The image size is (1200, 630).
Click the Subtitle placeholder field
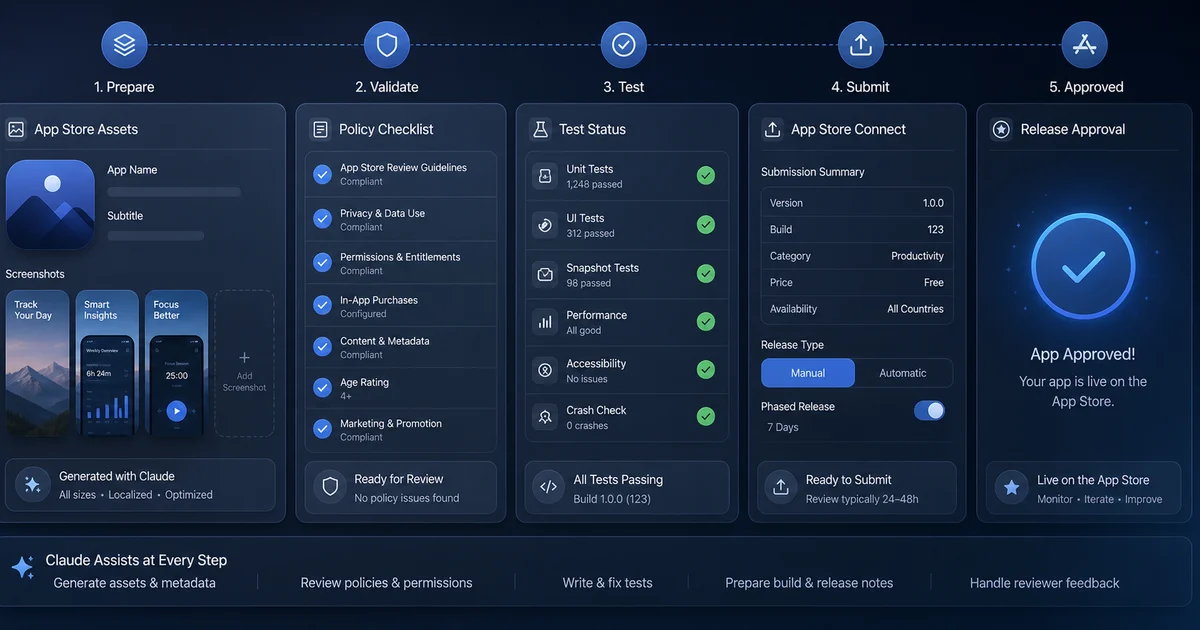(155, 236)
